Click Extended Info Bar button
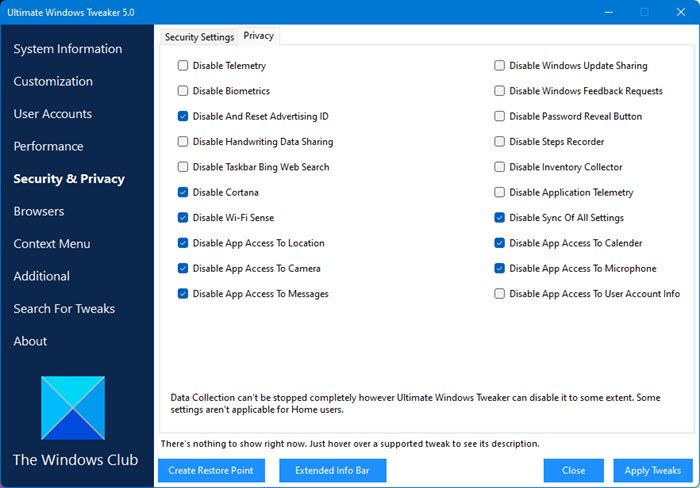This screenshot has width=700, height=488. tap(333, 471)
